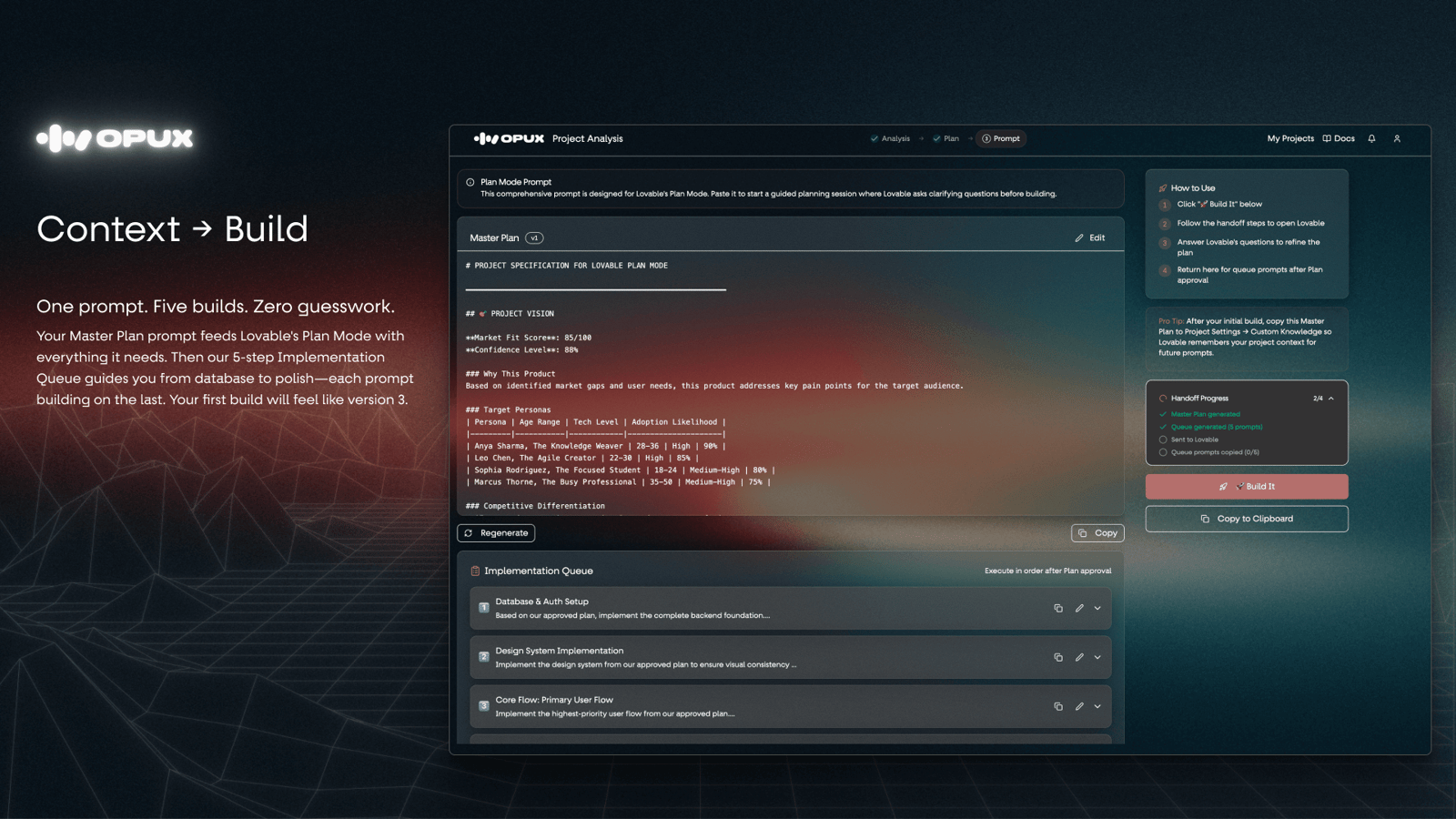Go to the Plan step tab
Viewport: 1456px width, 819px height.
coord(945,139)
